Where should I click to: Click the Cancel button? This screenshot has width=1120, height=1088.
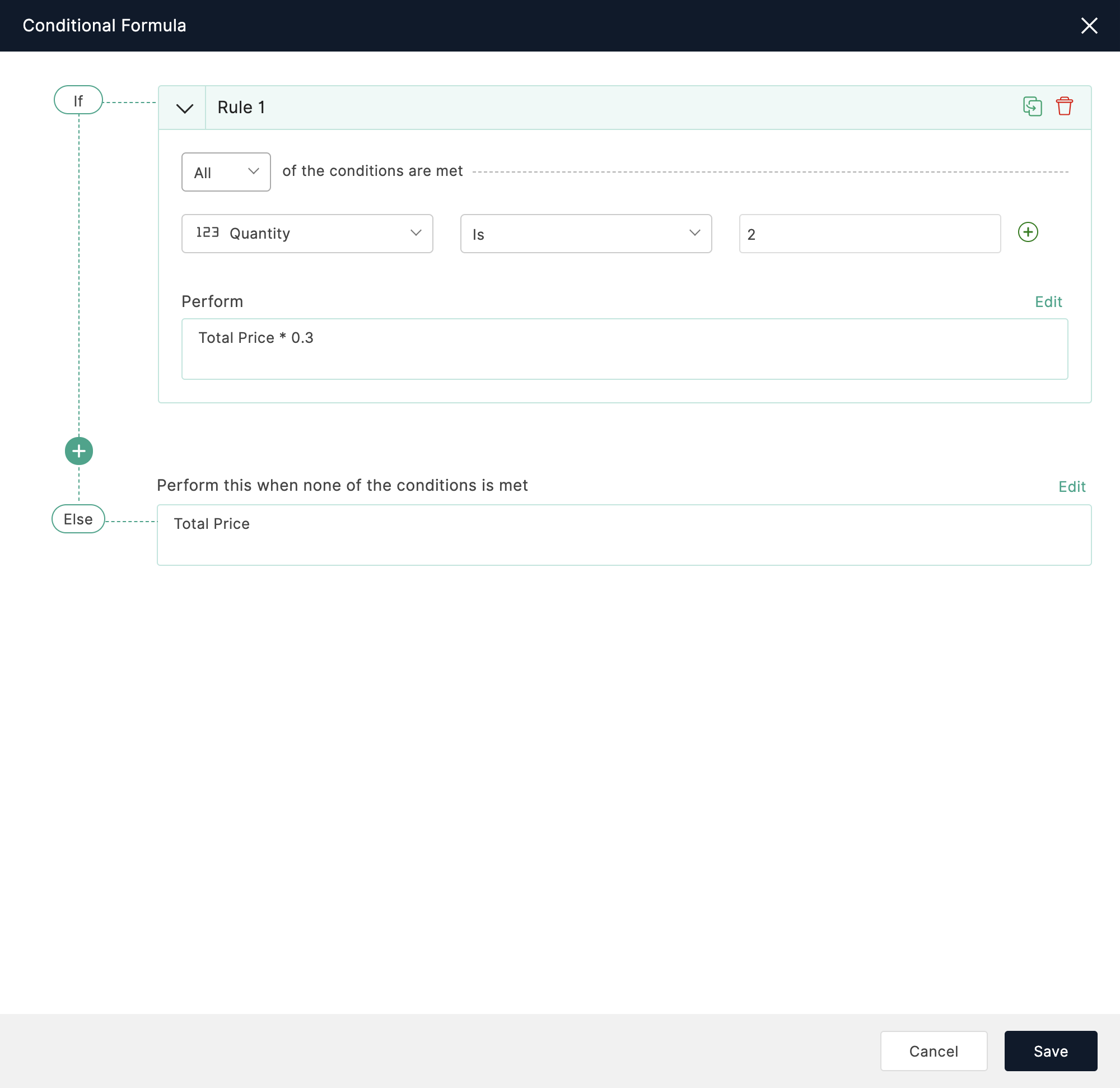(933, 1051)
